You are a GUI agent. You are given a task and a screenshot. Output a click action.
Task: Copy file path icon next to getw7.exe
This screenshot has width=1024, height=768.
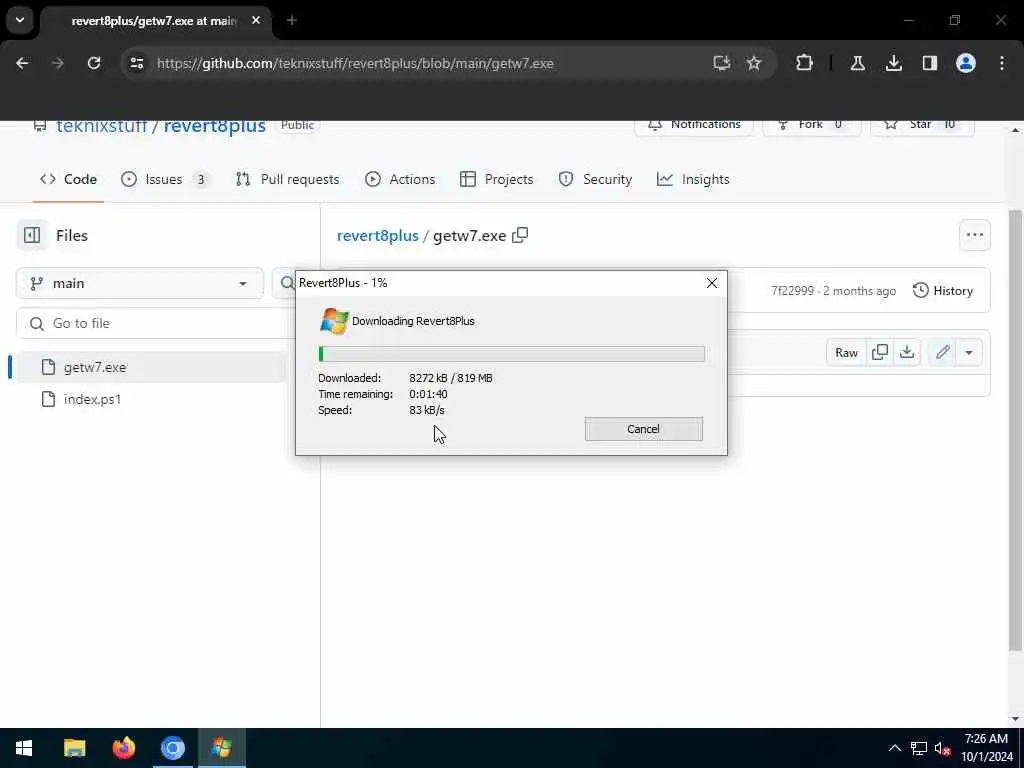(x=520, y=235)
